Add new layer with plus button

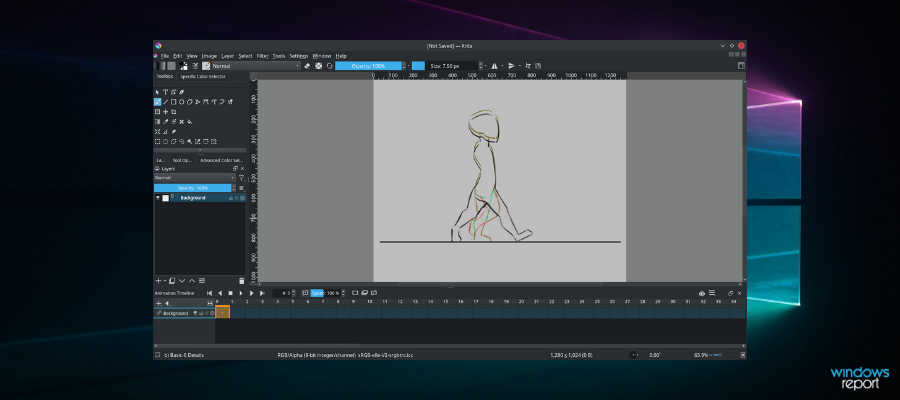click(x=158, y=281)
